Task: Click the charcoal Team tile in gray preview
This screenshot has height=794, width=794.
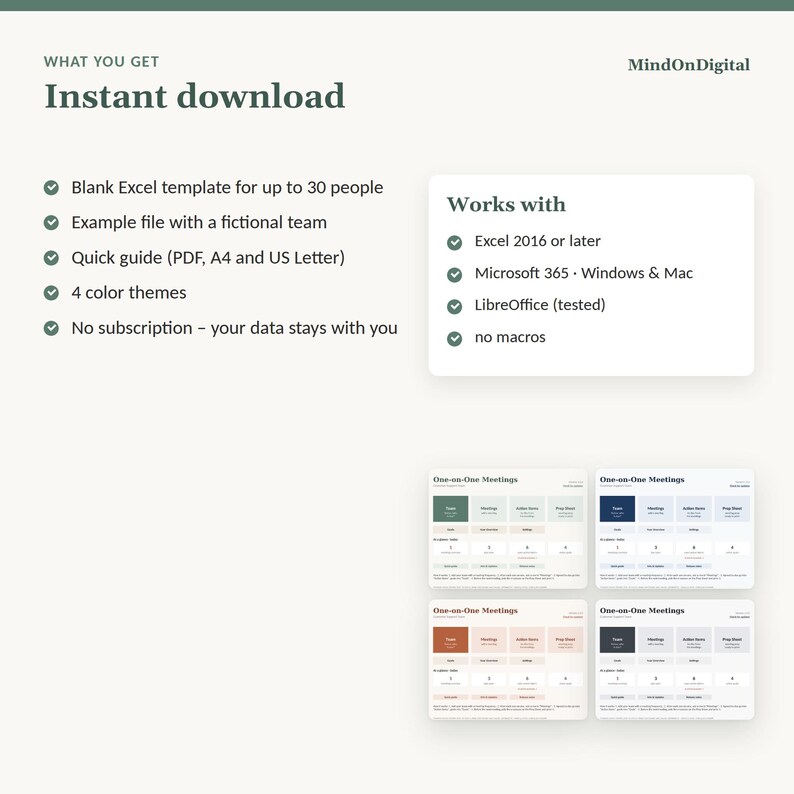Action: click(617, 640)
